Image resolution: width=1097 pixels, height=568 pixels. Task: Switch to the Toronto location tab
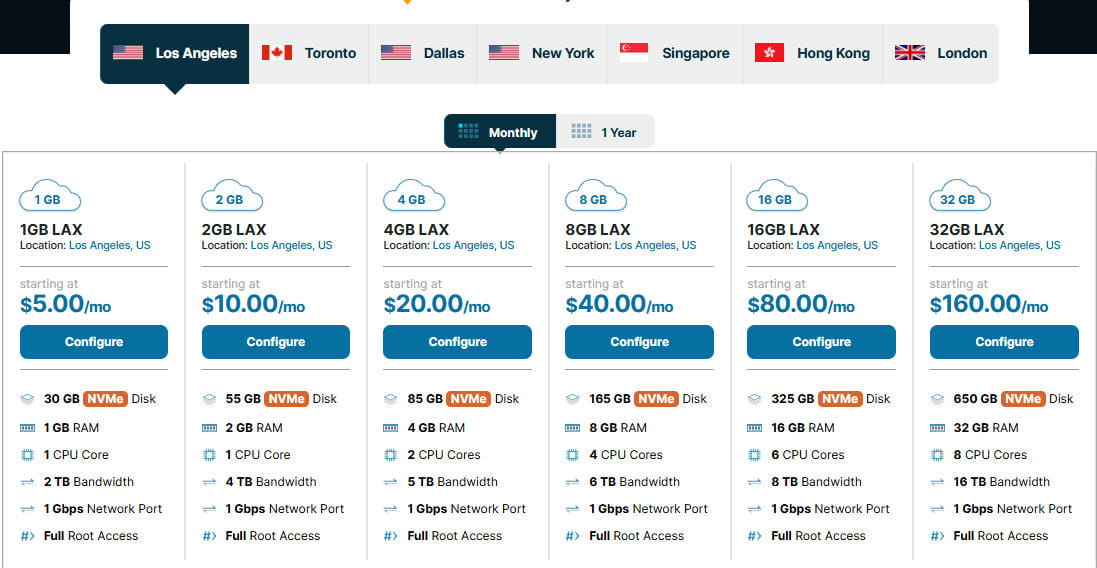309,54
